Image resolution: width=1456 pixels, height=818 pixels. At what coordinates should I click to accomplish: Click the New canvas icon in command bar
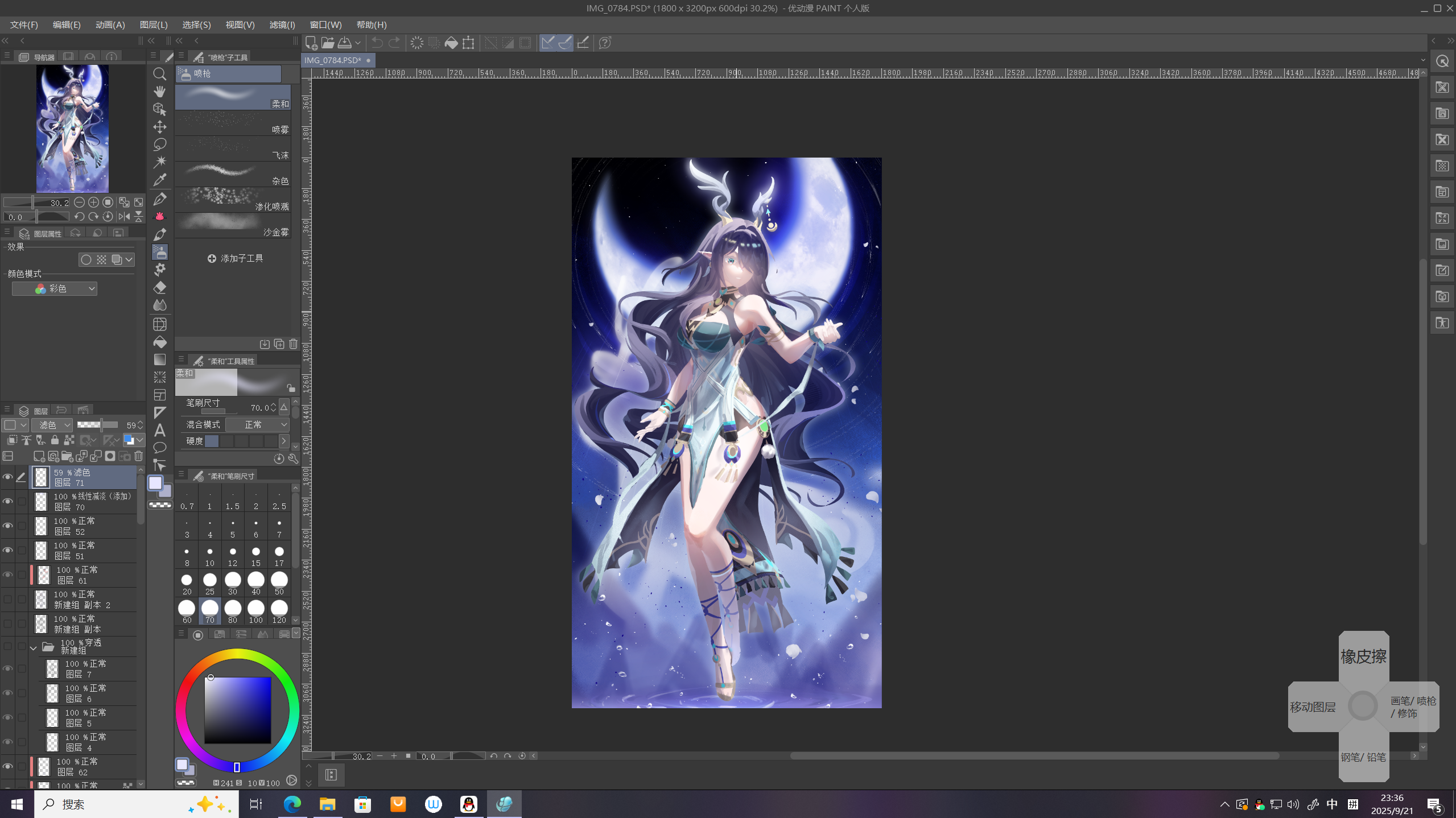coord(311,43)
